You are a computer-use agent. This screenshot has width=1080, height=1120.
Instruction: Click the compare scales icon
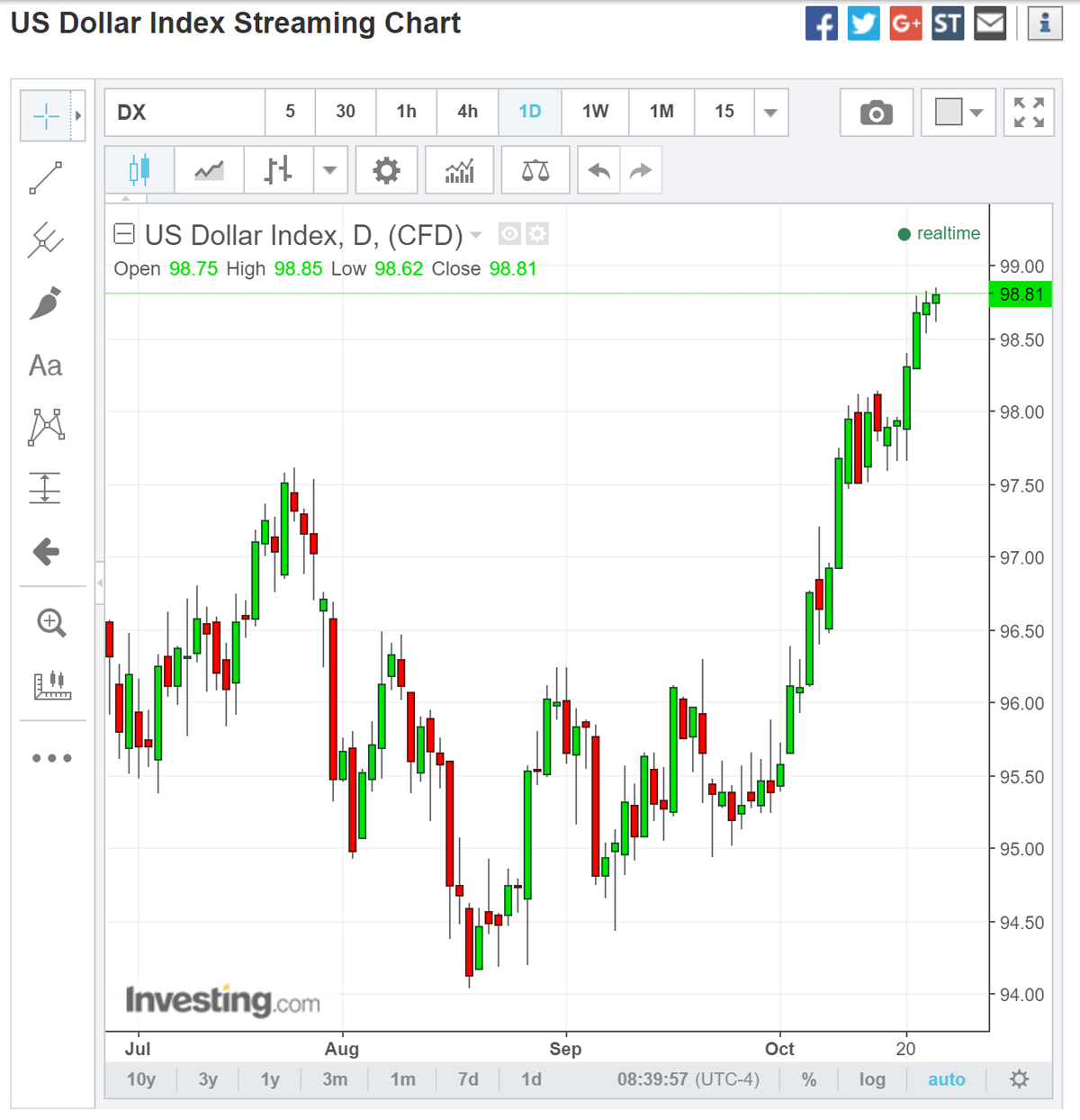coord(535,170)
